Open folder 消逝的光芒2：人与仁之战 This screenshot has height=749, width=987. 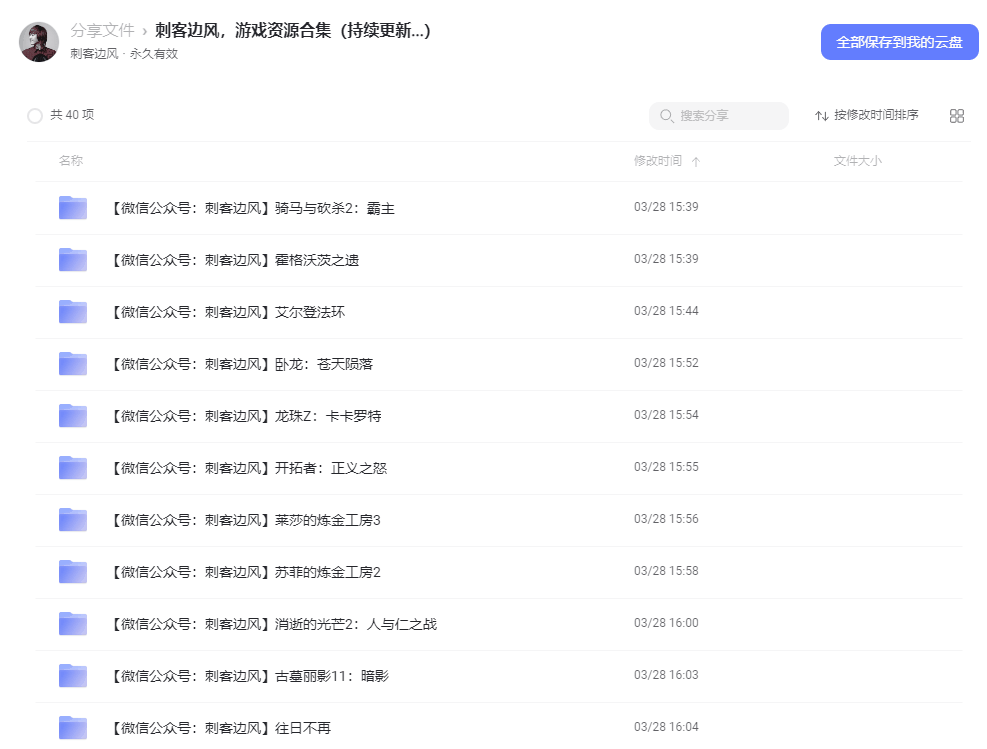274,624
